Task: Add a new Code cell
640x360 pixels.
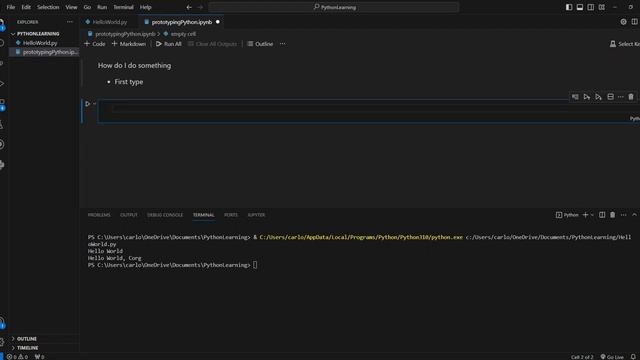Action: pyautogui.click(x=95, y=44)
